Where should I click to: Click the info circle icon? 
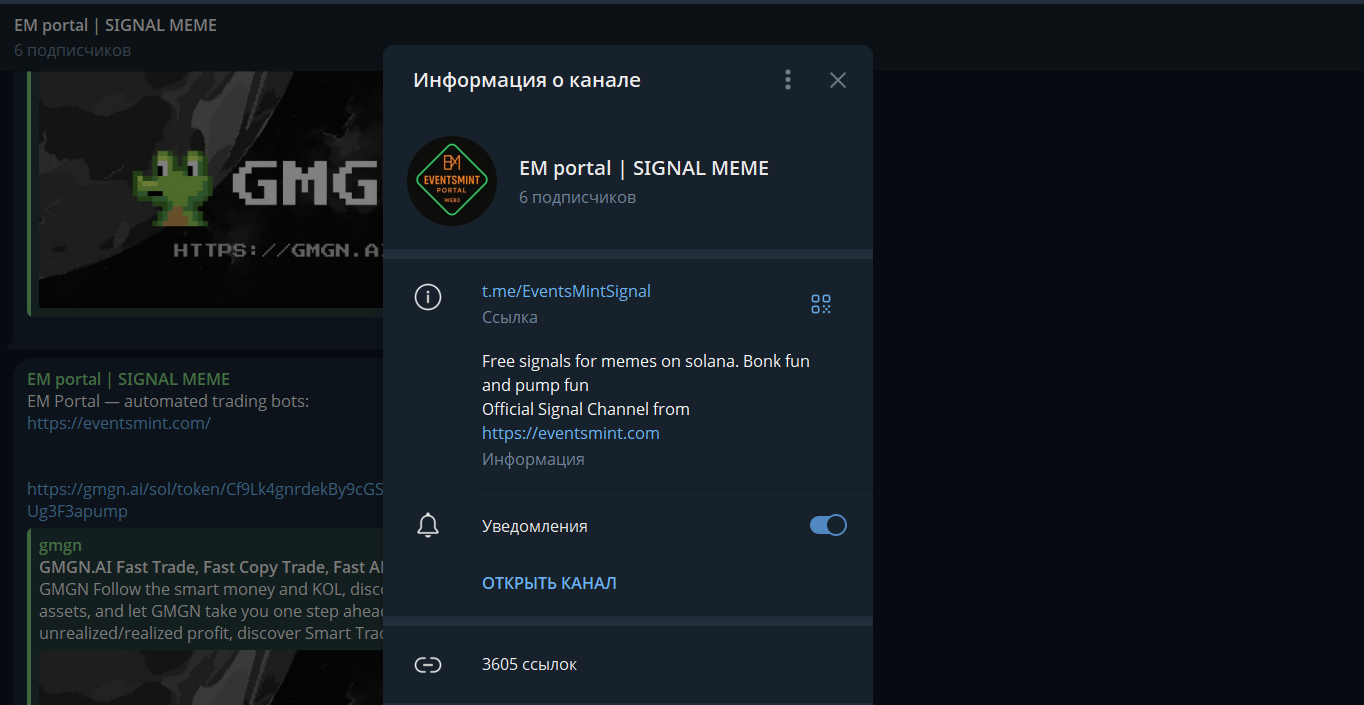click(x=428, y=297)
